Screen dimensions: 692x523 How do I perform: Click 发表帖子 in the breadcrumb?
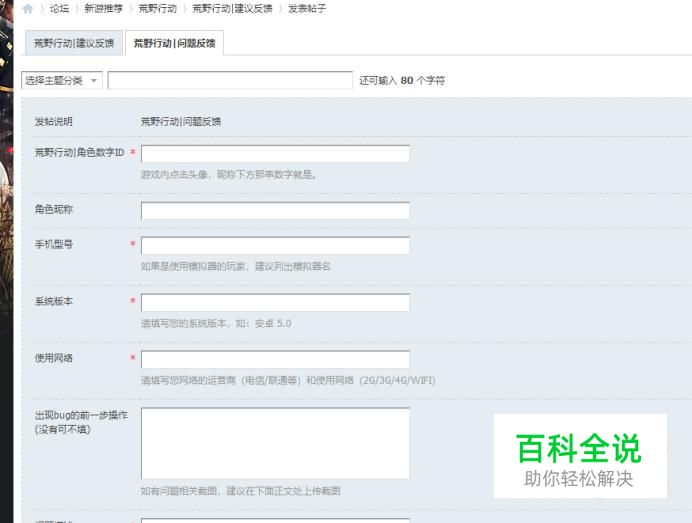click(x=307, y=8)
